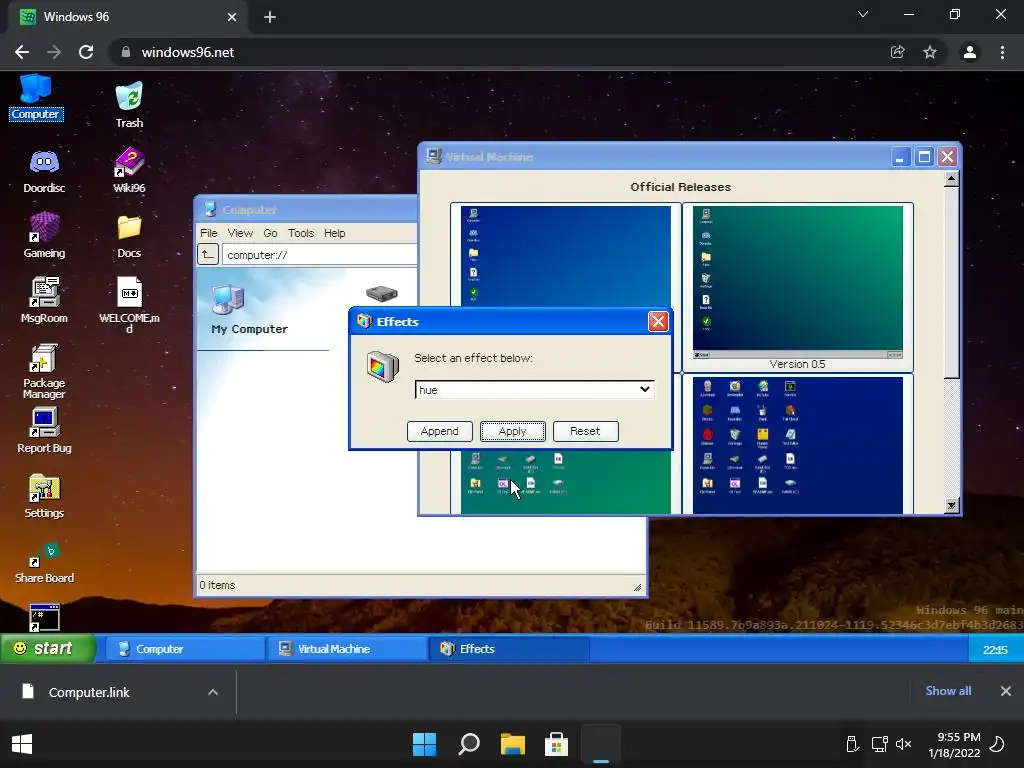Open the Computer.link downloaded file
1024x768 pixels.
pos(89,692)
